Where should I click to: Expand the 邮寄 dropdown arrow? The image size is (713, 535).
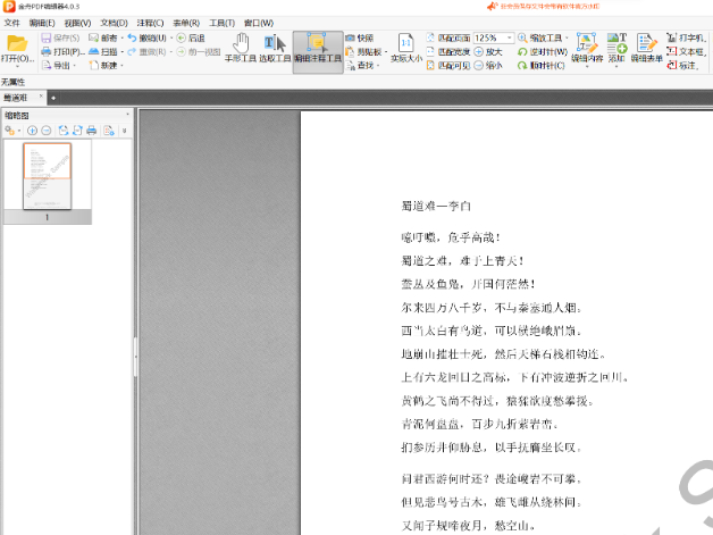122,38
